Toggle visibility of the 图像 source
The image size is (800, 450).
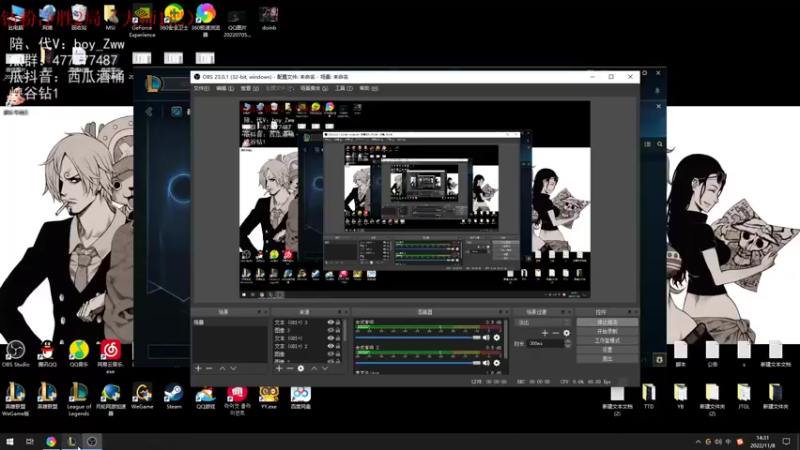click(x=331, y=354)
